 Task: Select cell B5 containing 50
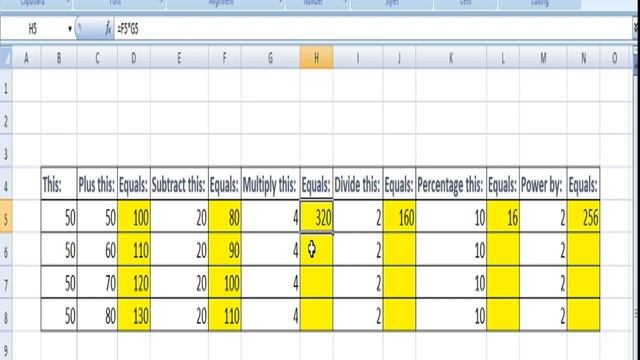[x=59, y=216]
